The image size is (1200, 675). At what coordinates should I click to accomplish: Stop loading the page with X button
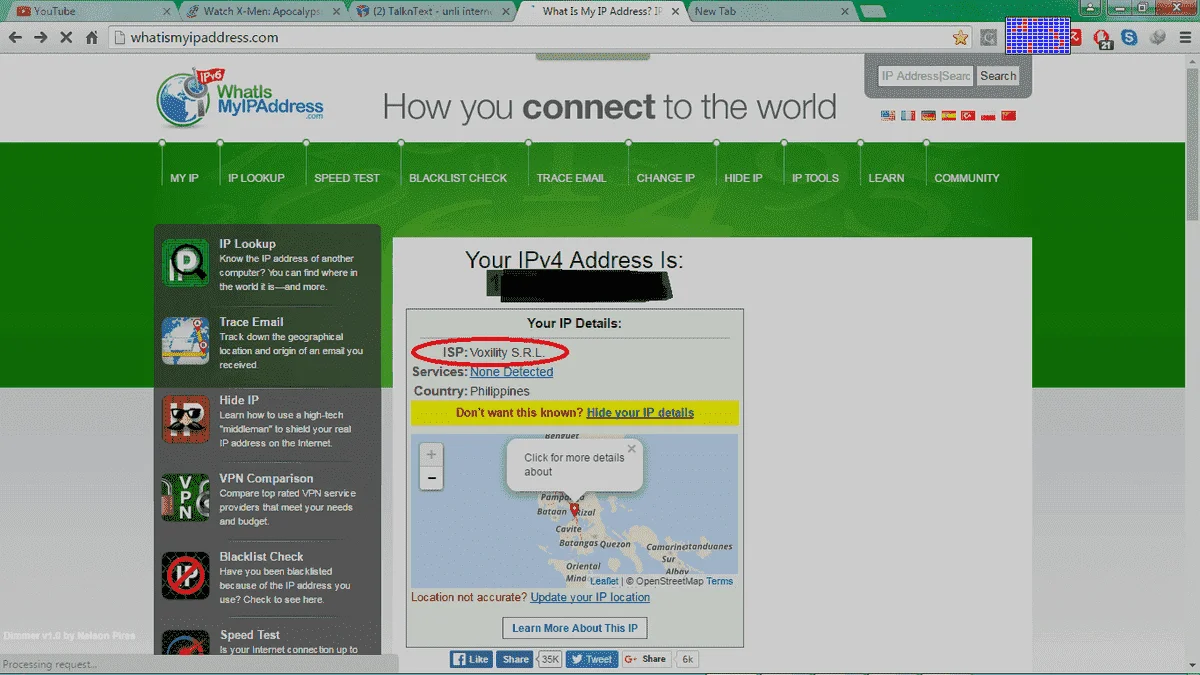coord(67,37)
